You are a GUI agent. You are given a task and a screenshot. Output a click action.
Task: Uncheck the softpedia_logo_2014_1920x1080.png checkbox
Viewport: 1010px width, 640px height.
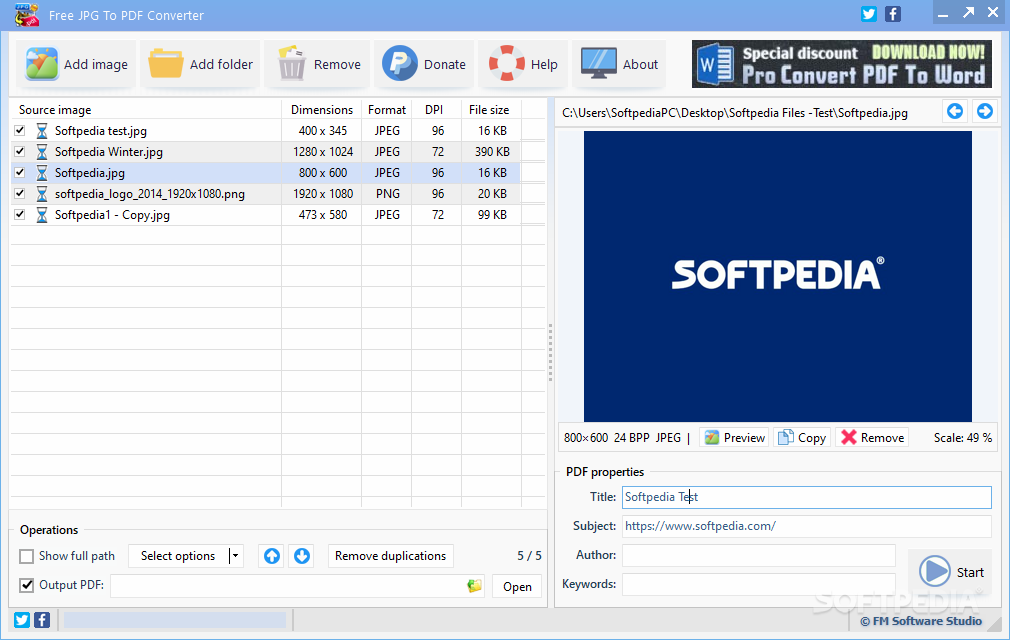(20, 194)
